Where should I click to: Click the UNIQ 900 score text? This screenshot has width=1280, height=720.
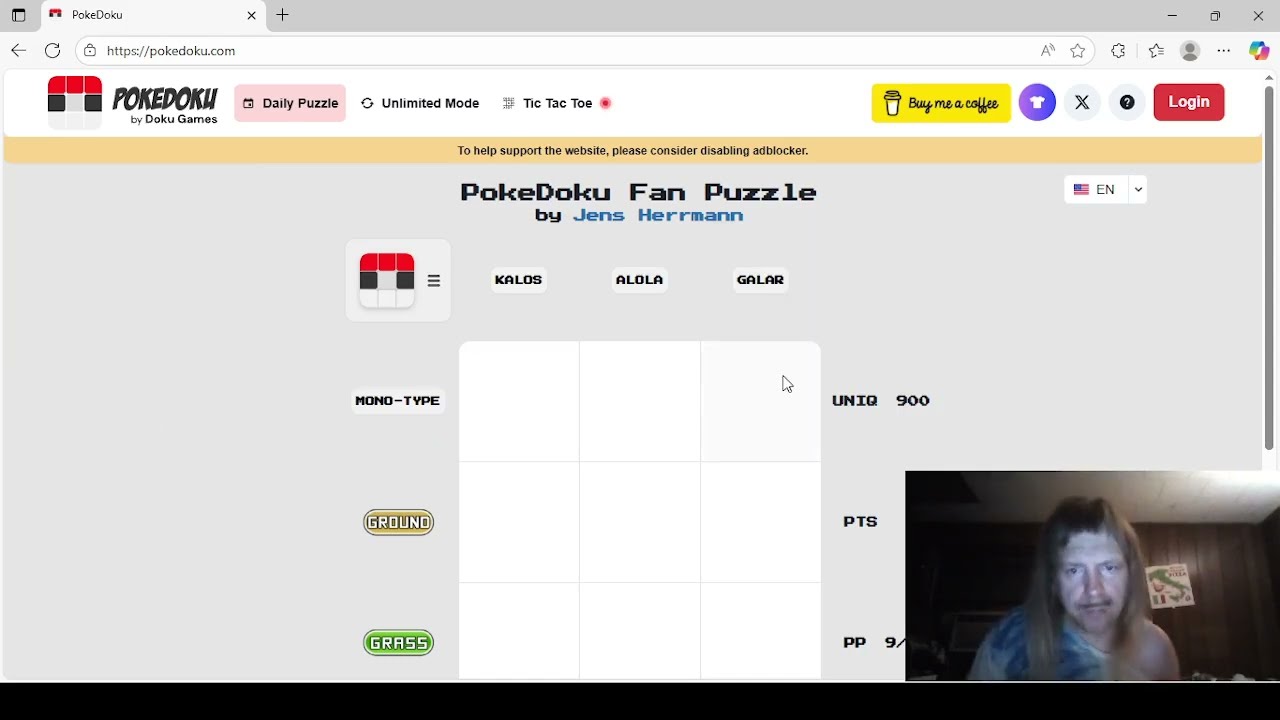881,400
